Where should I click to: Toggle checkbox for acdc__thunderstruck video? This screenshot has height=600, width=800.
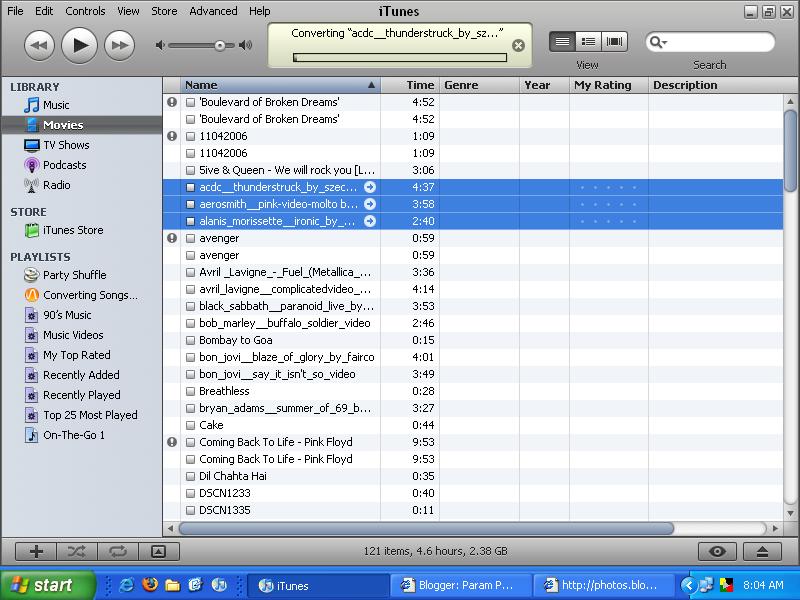click(190, 187)
